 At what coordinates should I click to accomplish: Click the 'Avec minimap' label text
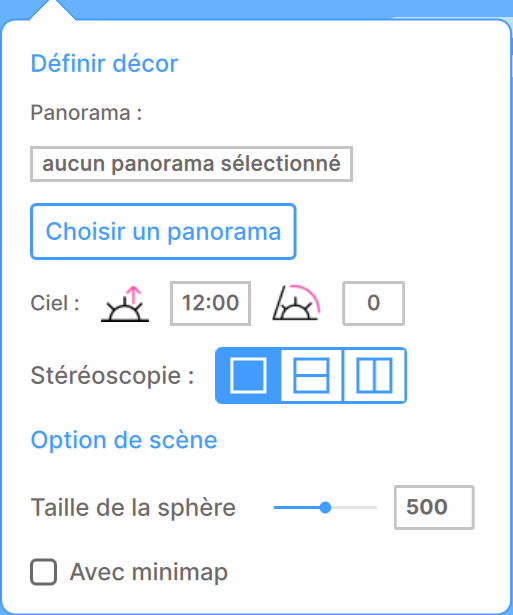click(149, 572)
